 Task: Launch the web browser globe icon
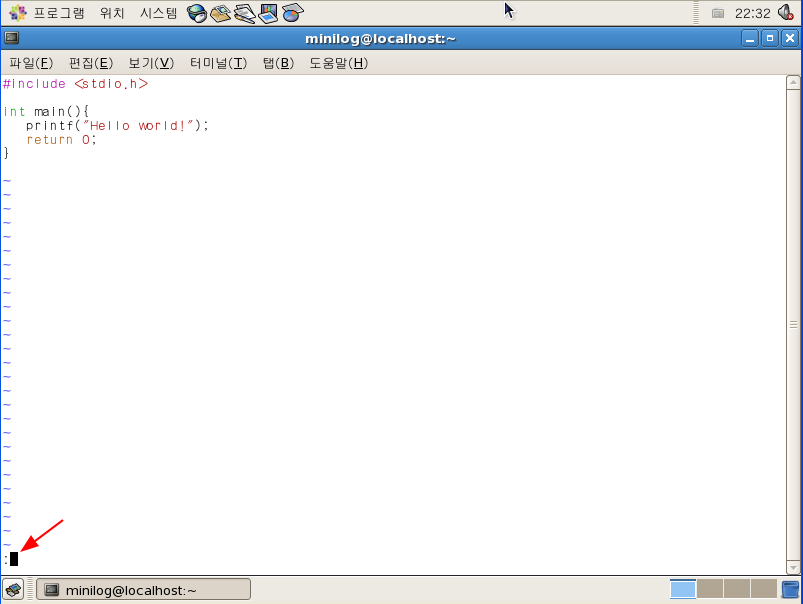tap(197, 13)
